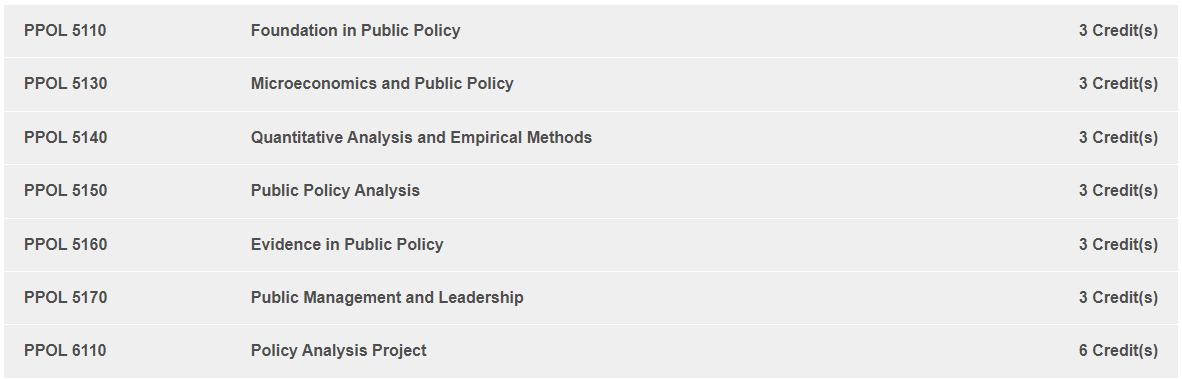Open Microeconomics and Public Policy course
Screen dimensions: 1182x379
(382, 84)
